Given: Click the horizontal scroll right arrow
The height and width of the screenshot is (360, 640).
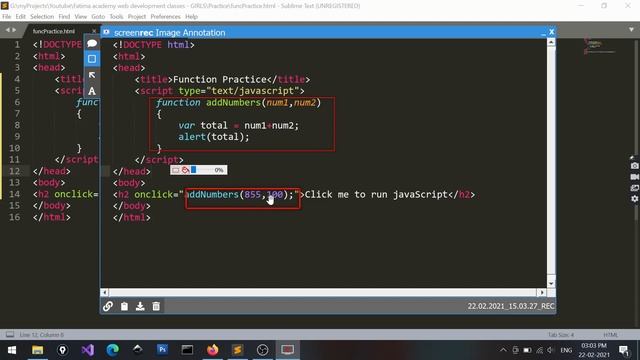Looking at the screenshot, I should pyautogui.click(x=542, y=292).
